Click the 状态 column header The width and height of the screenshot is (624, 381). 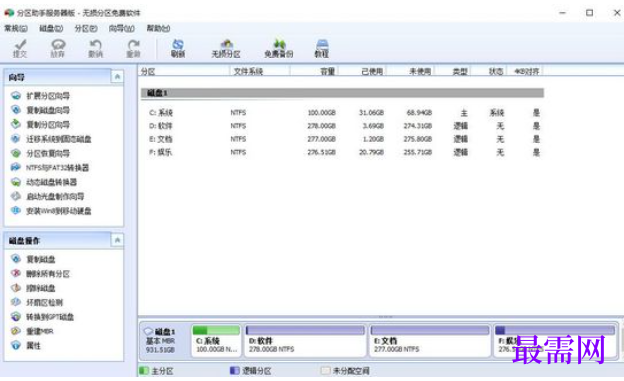click(x=489, y=72)
